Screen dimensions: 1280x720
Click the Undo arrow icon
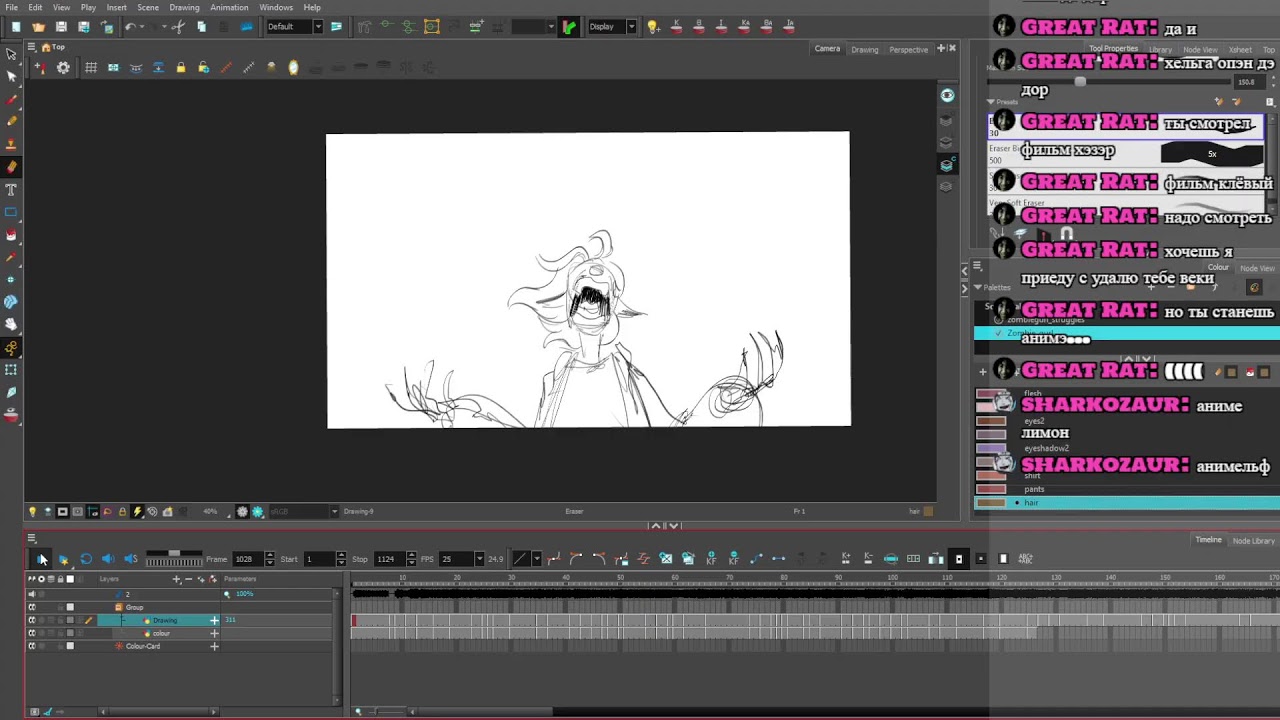130,27
